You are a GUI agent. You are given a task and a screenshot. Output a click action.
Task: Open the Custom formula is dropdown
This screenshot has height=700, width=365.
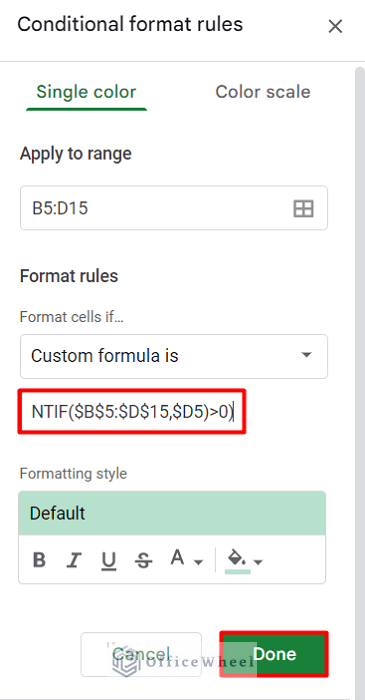tap(174, 356)
